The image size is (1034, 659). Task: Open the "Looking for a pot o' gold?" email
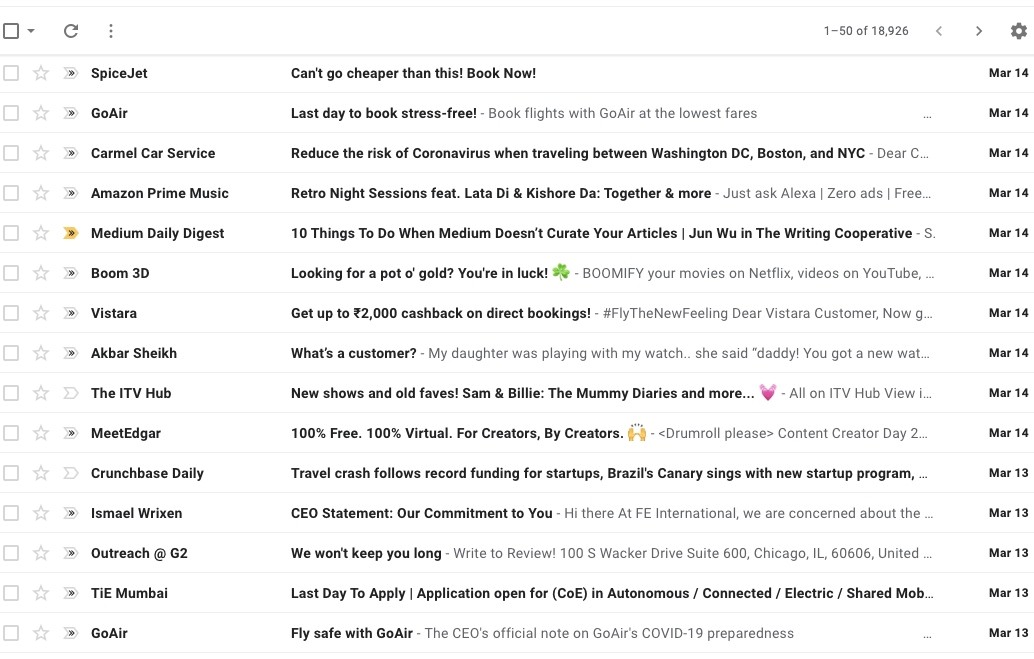[419, 273]
